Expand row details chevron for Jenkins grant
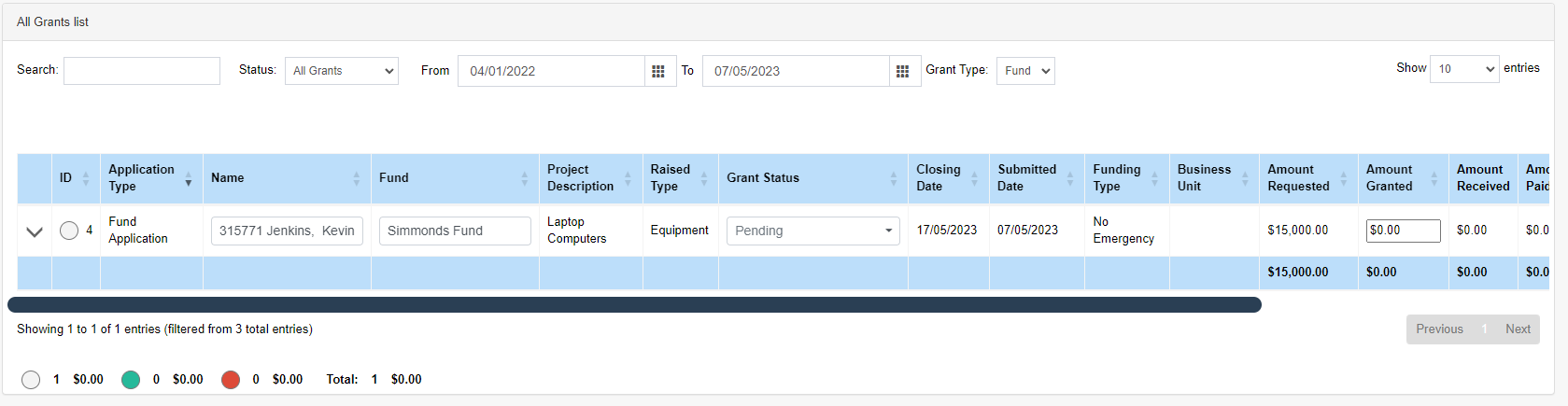The image size is (1568, 406). pos(35,231)
